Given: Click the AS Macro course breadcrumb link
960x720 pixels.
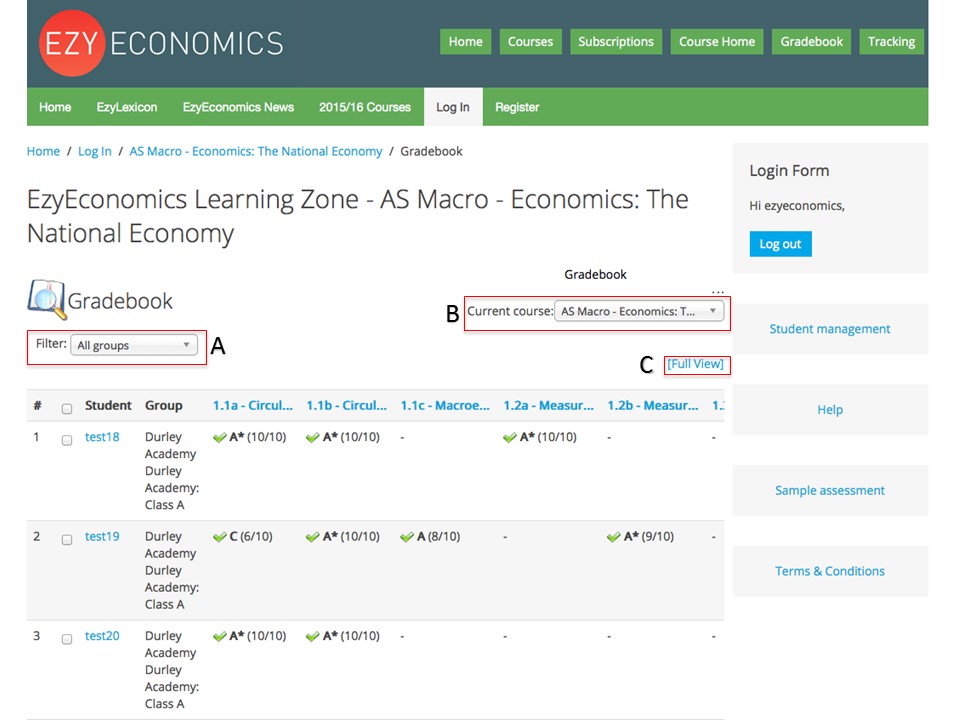Looking at the screenshot, I should click(x=256, y=151).
